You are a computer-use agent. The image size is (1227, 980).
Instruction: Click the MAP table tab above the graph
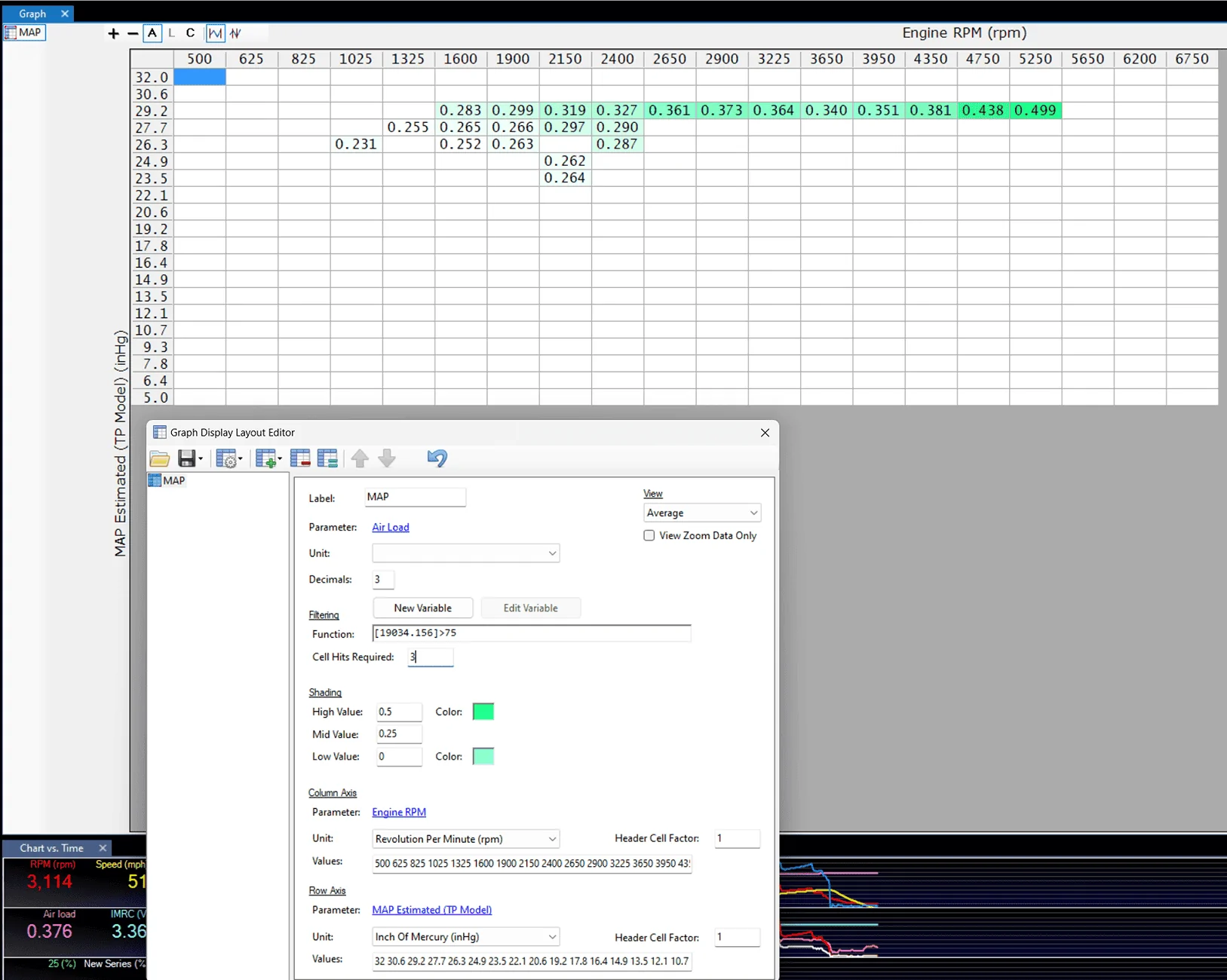click(x=24, y=32)
